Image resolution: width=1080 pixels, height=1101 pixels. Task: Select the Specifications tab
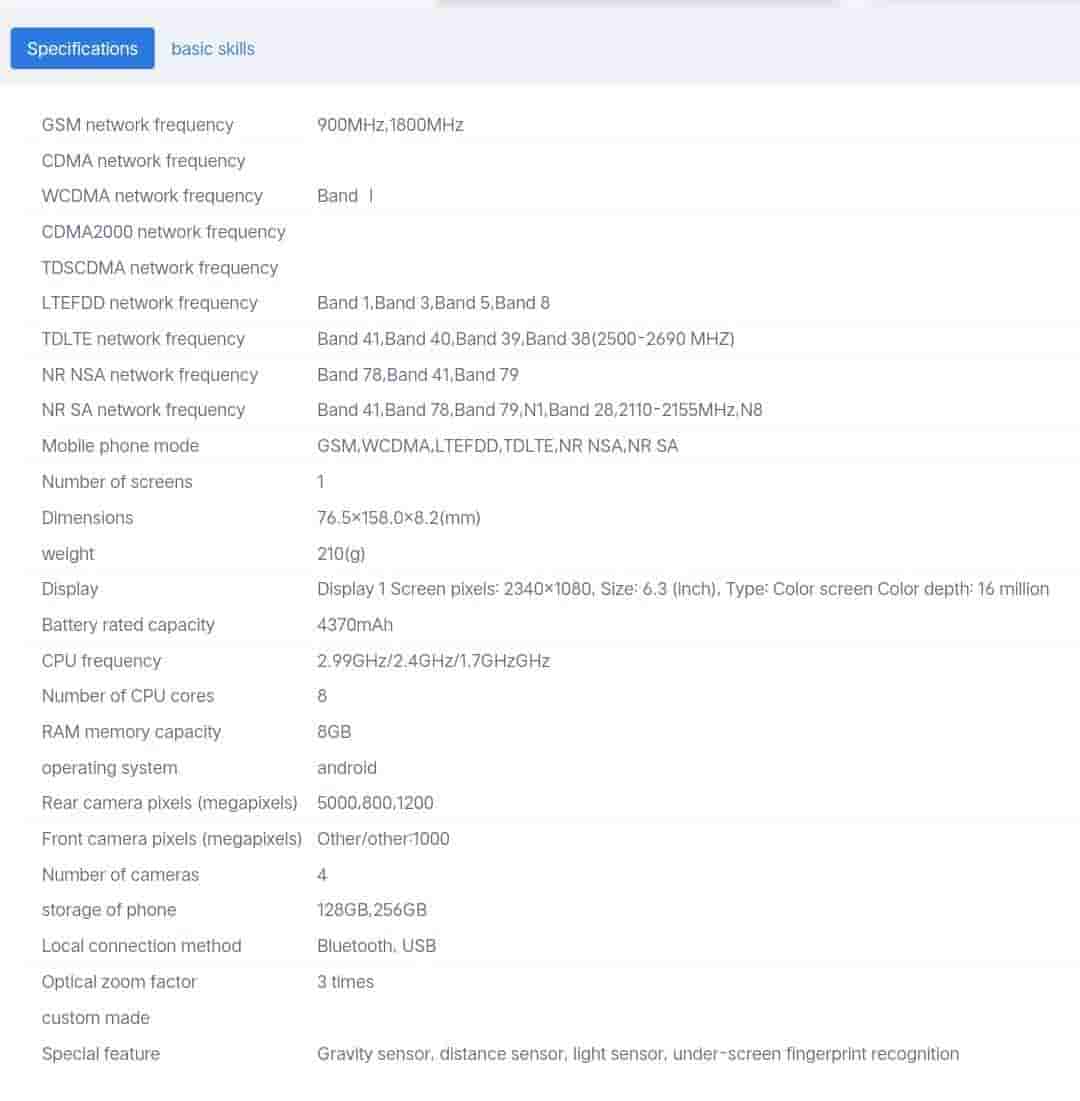click(82, 48)
